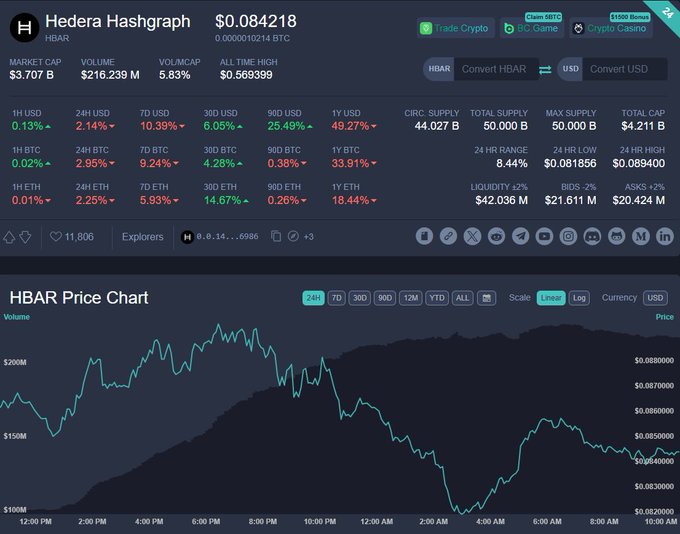Select the 90D chart range
Image resolution: width=680 pixels, height=534 pixels.
(x=385, y=298)
